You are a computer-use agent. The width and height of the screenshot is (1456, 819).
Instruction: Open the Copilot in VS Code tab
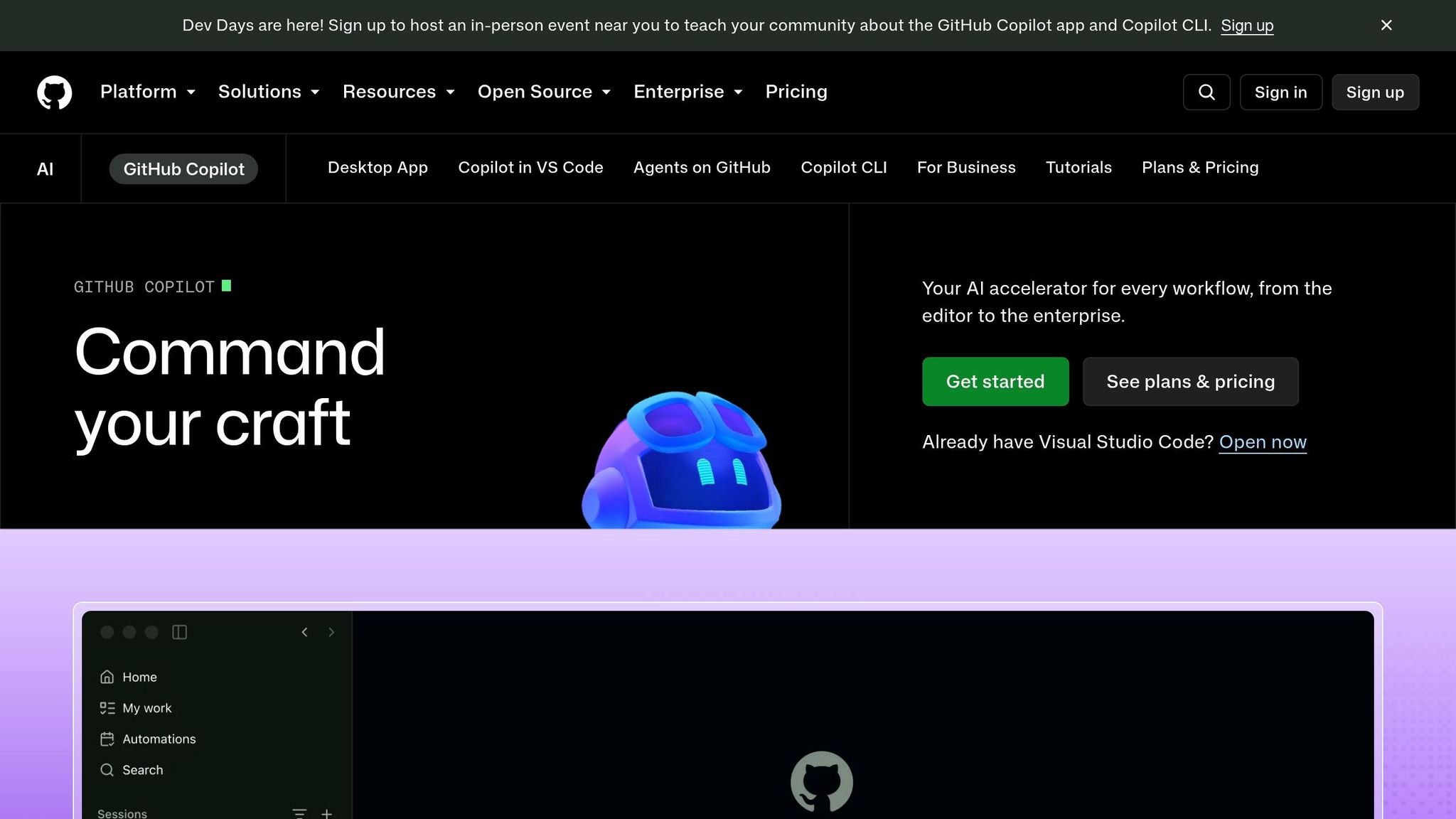[530, 168]
